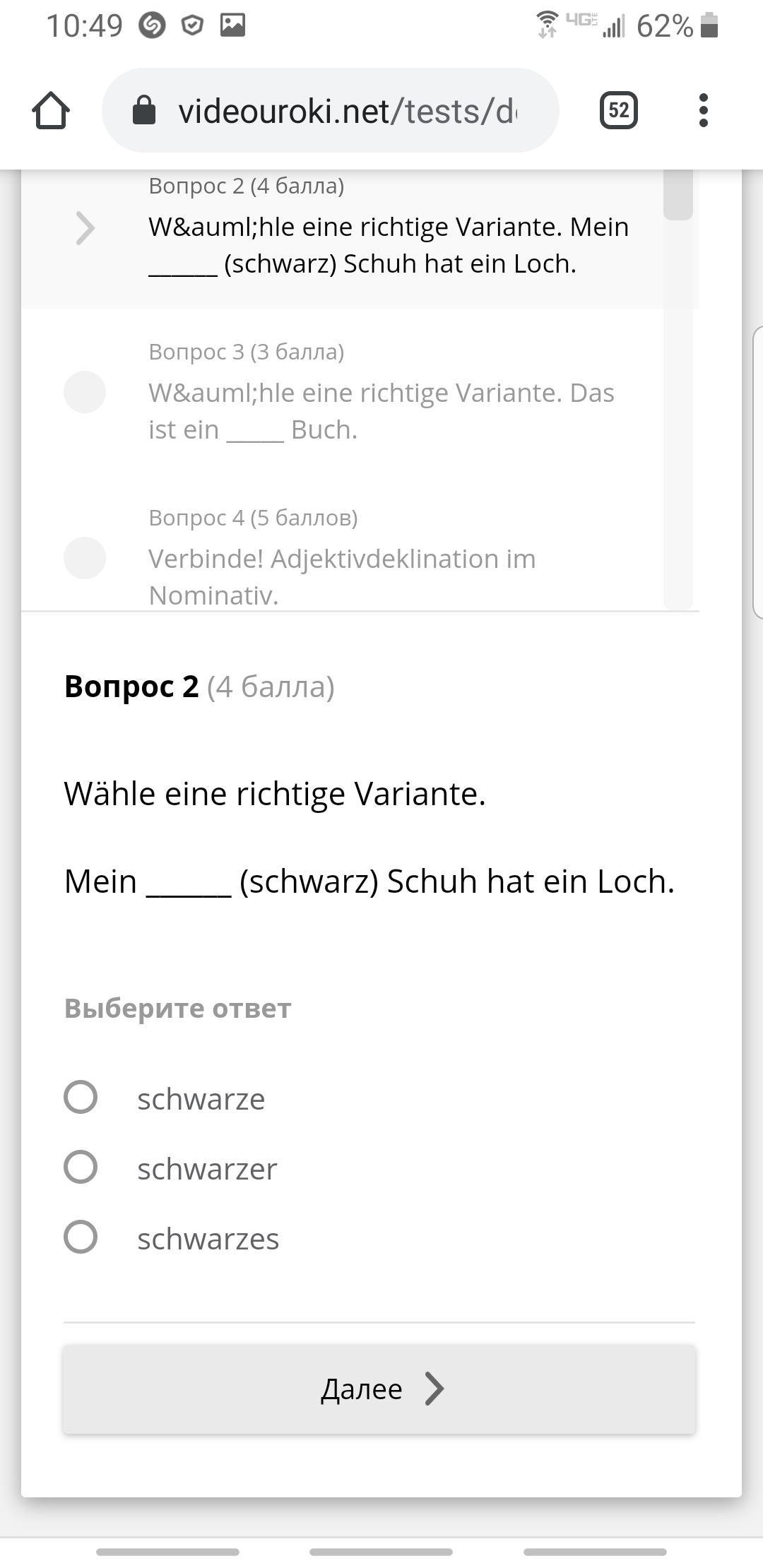Open the tab switcher showing 52
This screenshot has width=763, height=1568.
[x=618, y=111]
